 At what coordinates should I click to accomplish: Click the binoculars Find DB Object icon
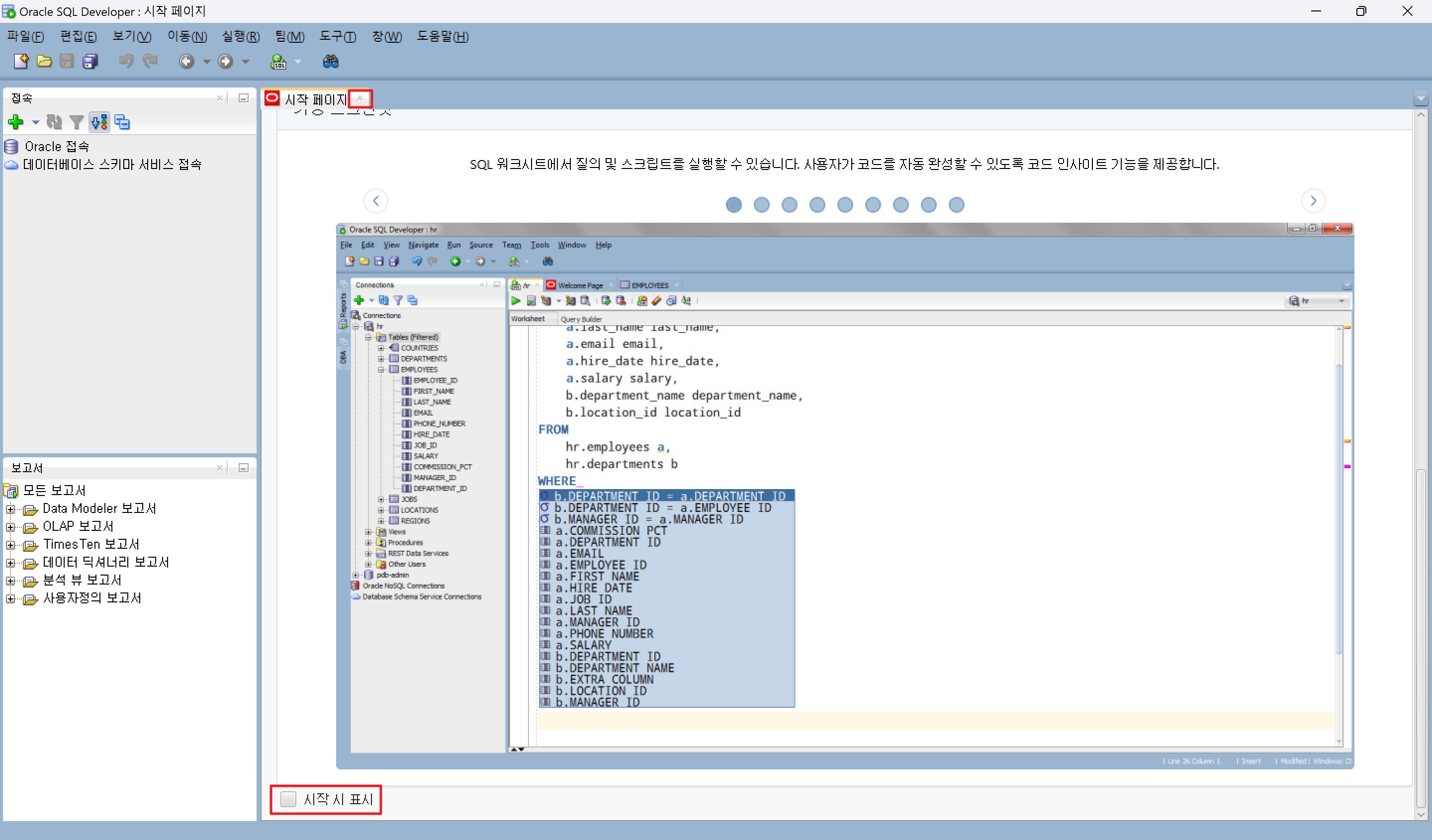tap(331, 61)
